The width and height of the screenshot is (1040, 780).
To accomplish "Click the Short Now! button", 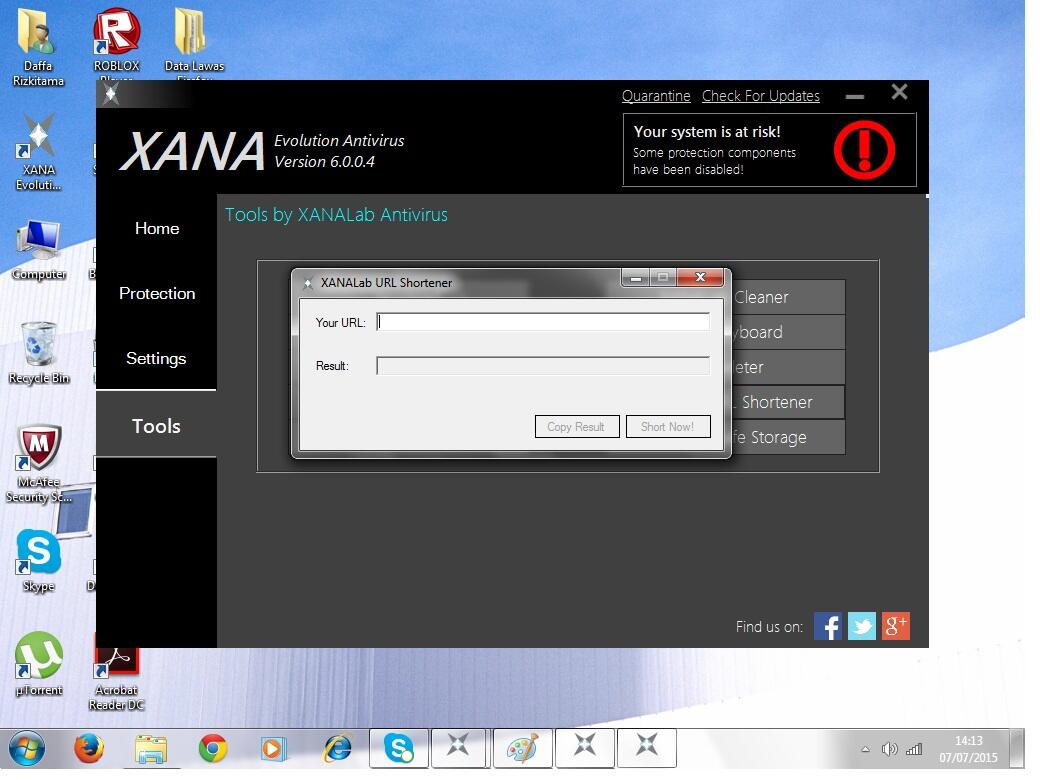I will [668, 426].
